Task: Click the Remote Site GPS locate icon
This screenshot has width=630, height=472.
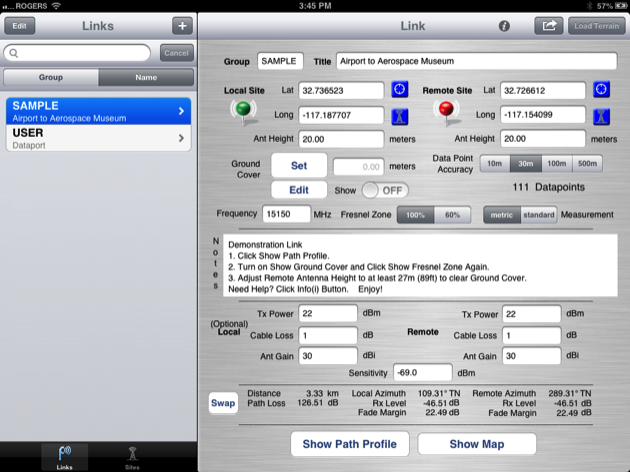Action: [x=601, y=90]
